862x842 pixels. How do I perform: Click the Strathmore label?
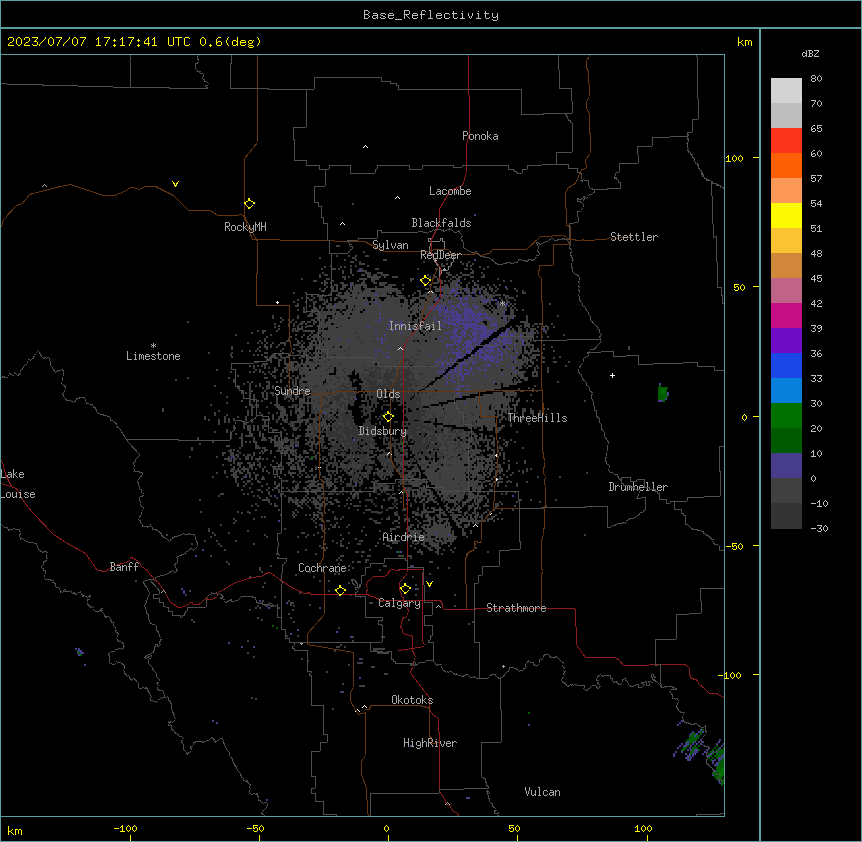(516, 608)
